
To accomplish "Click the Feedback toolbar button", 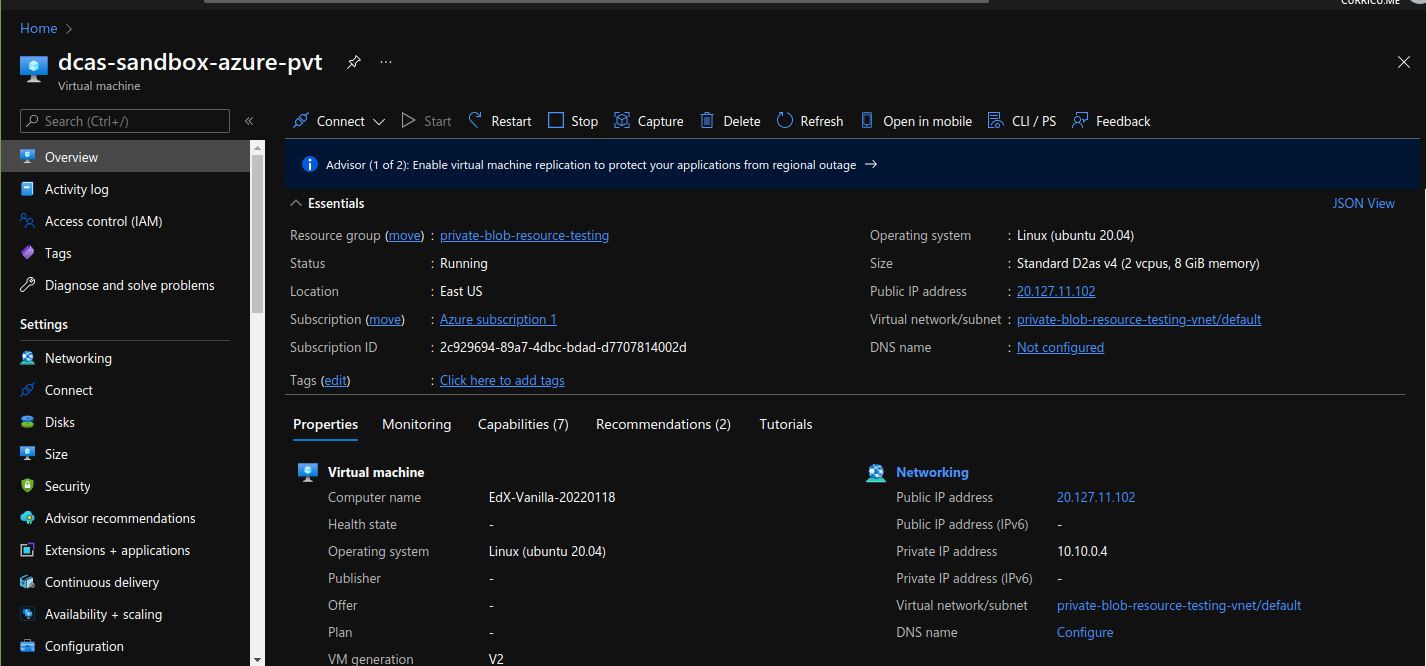I will click(1111, 121).
